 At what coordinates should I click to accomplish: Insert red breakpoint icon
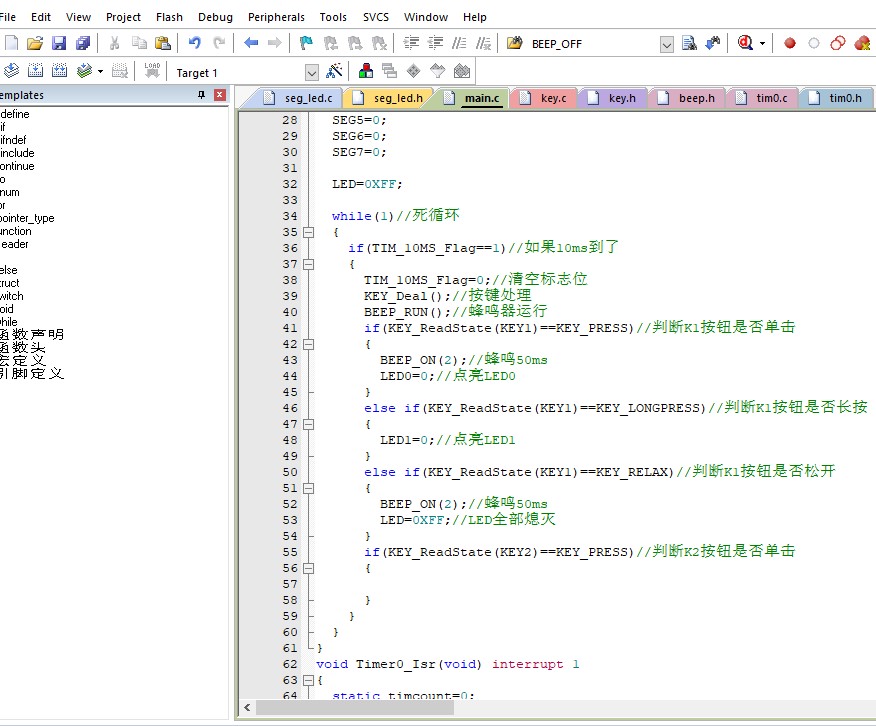pos(789,43)
